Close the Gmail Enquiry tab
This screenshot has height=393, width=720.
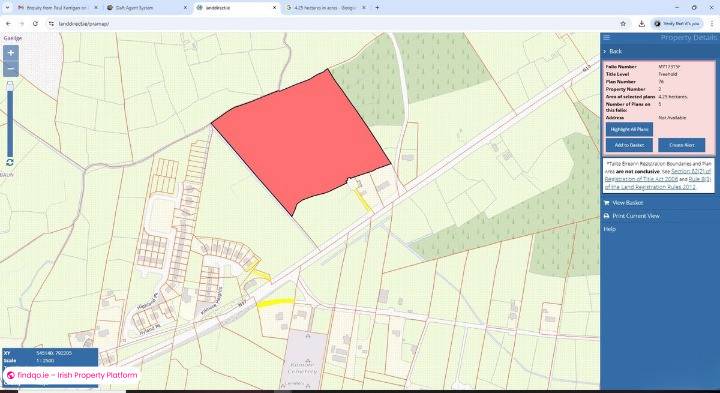(96, 8)
